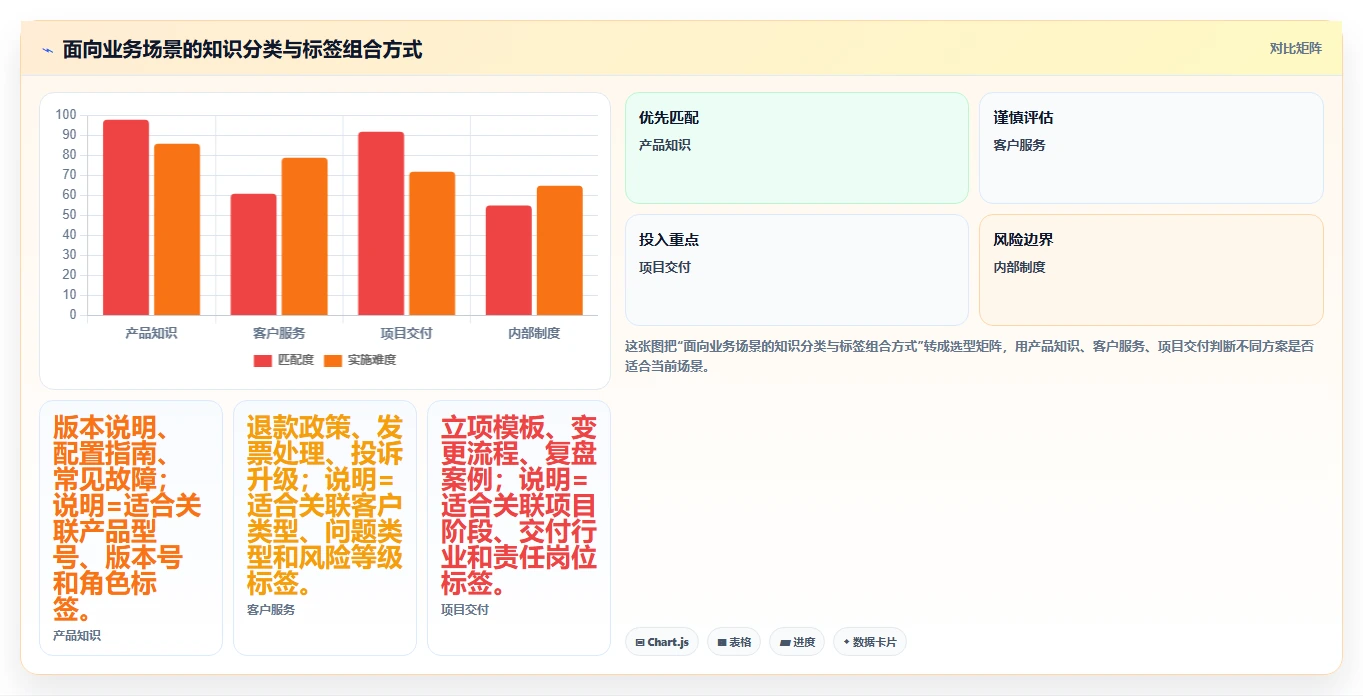This screenshot has width=1363, height=696.
Task: Click the red 项目交付 匹配度 bar
Action: 381,224
